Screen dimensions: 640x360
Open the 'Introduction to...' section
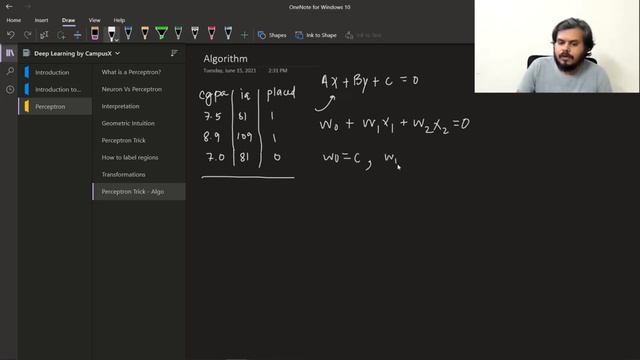pos(55,89)
